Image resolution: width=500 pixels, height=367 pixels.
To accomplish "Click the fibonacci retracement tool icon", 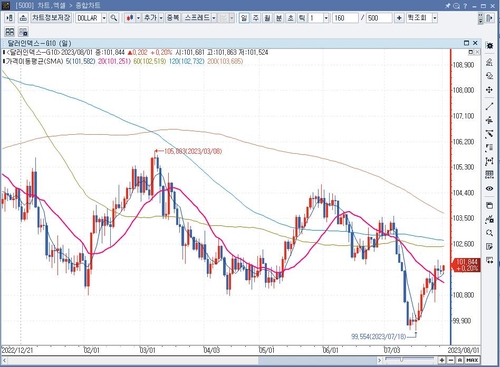I will tap(489, 148).
